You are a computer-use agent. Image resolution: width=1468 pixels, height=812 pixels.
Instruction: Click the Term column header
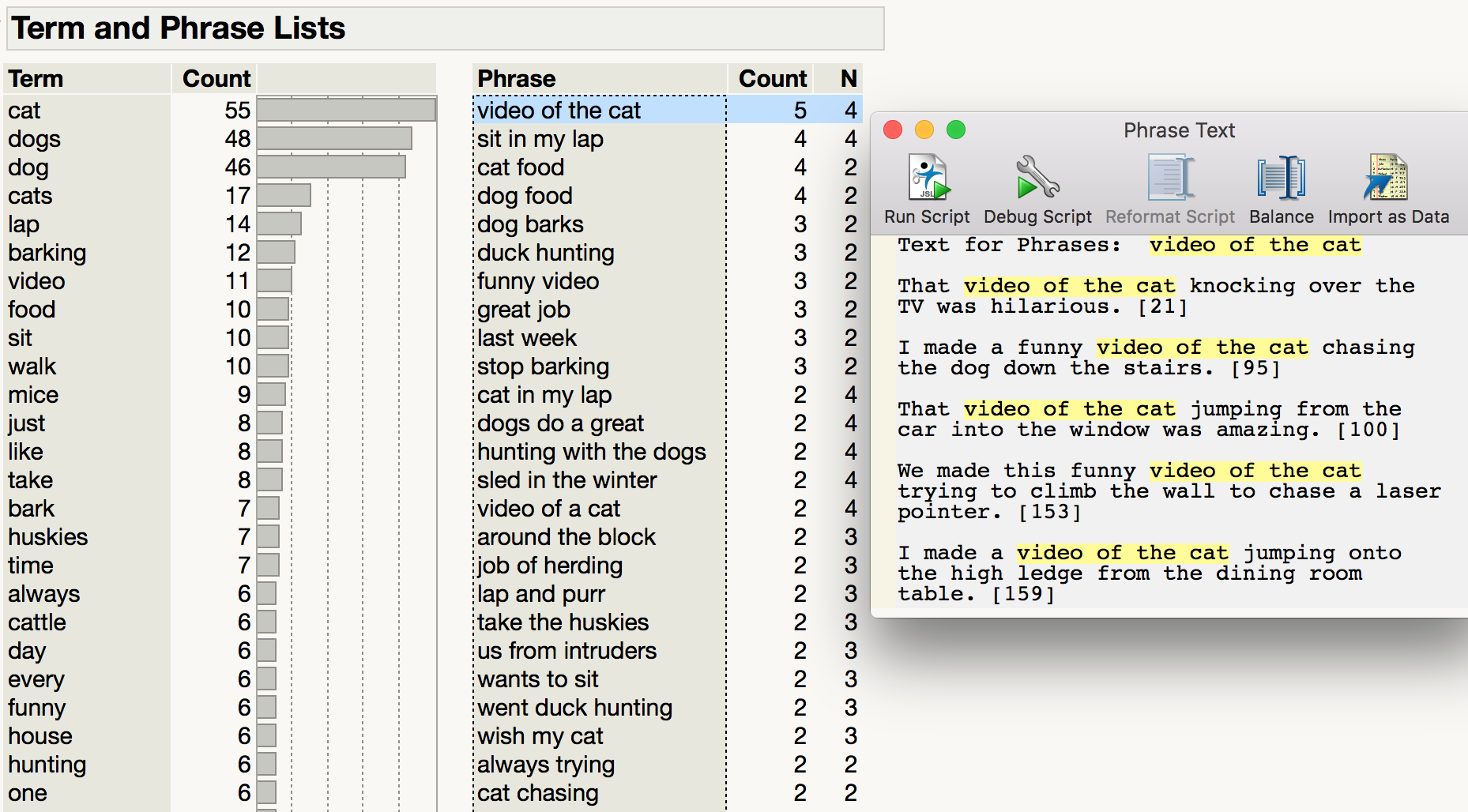[x=36, y=79]
